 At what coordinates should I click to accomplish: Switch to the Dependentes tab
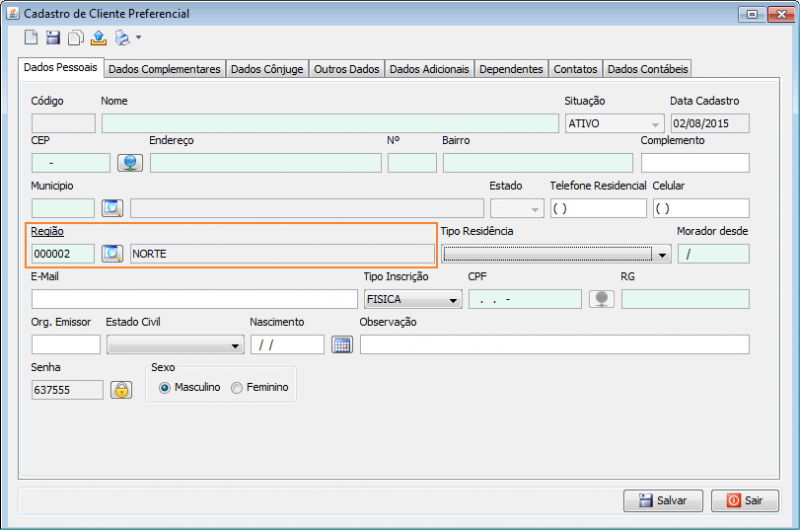pos(511,69)
